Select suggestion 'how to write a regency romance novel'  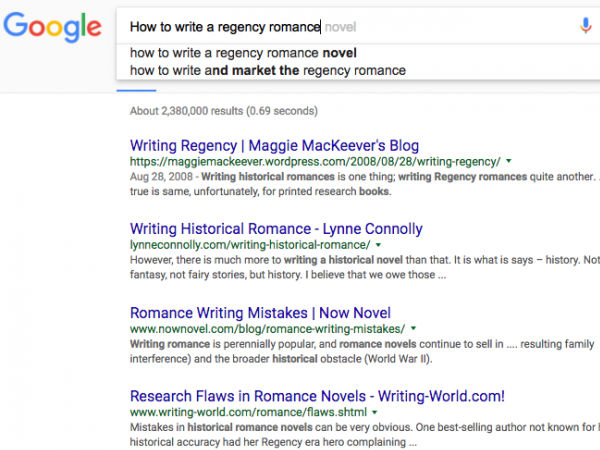pyautogui.click(x=243, y=53)
